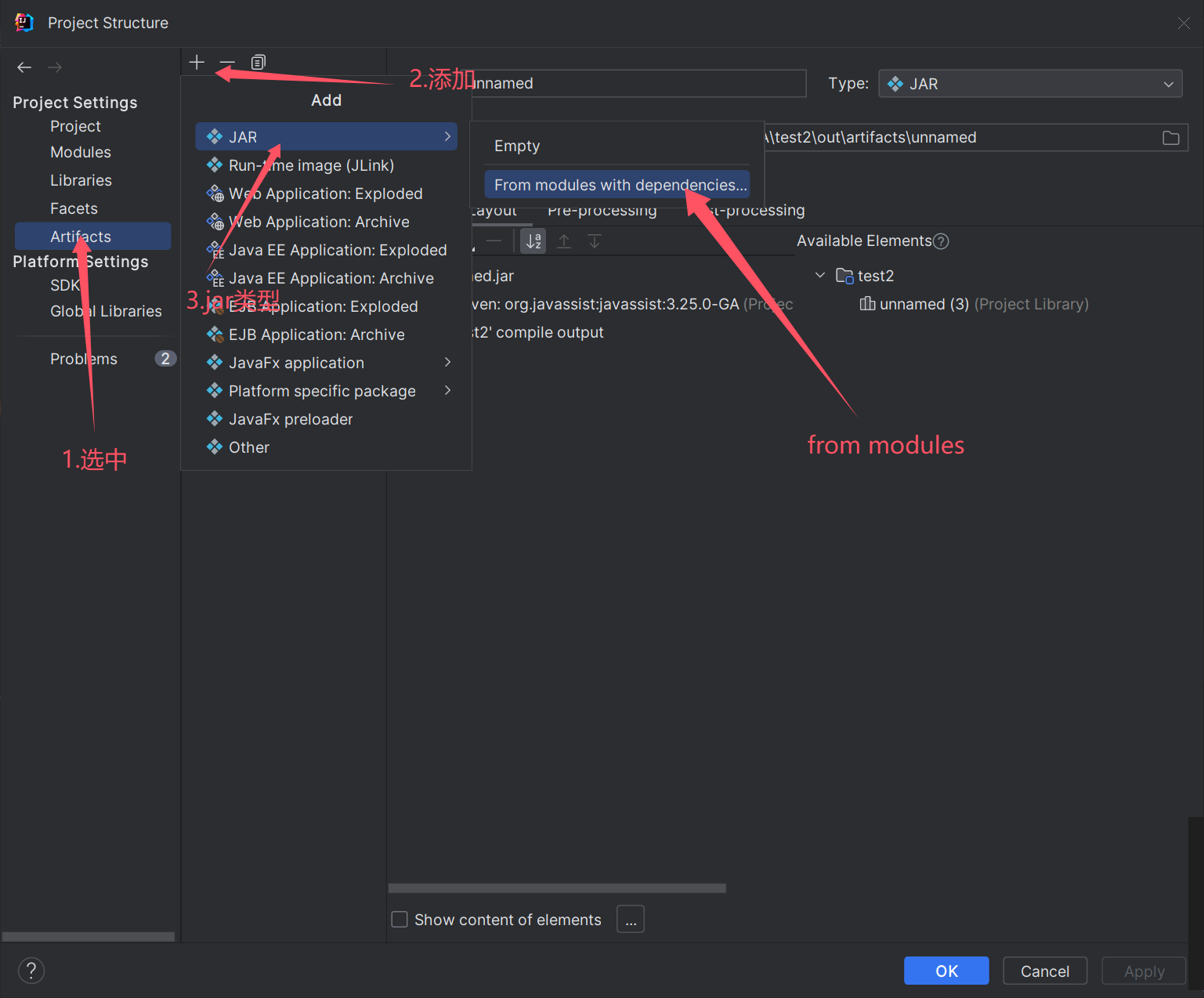Toggle alphabetical sort of layout elements

533,241
